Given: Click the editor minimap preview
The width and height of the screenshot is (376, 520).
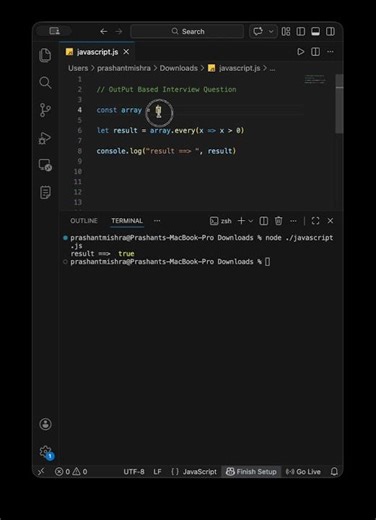Looking at the screenshot, I should [315, 79].
